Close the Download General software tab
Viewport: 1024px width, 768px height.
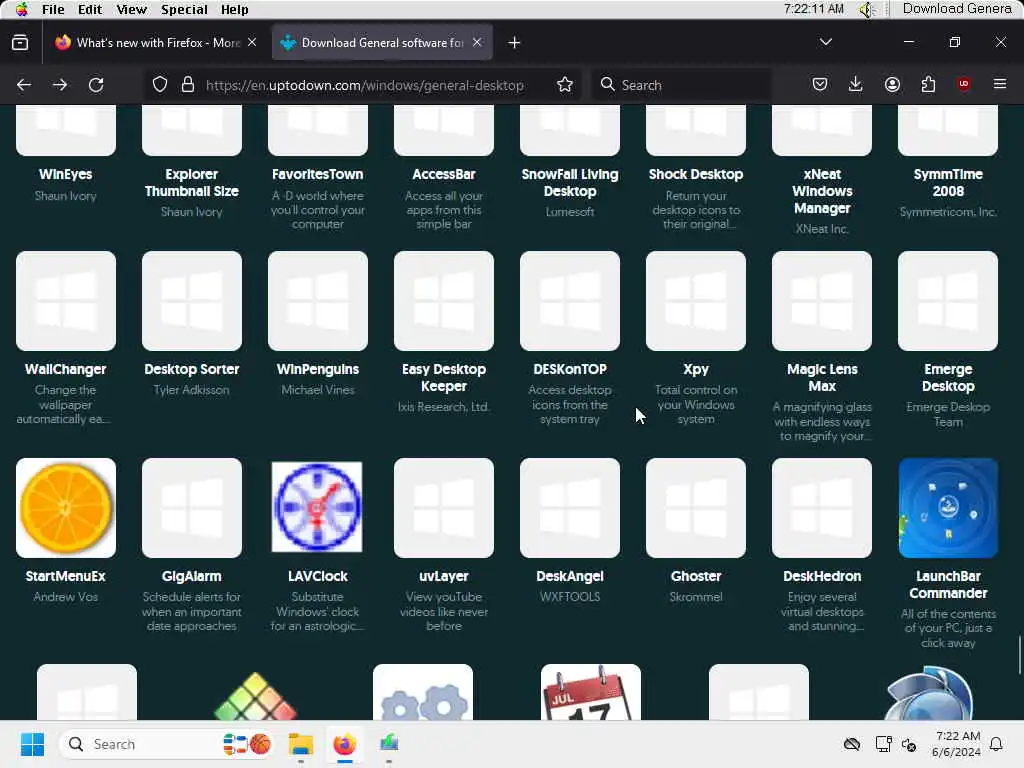pyautogui.click(x=477, y=42)
